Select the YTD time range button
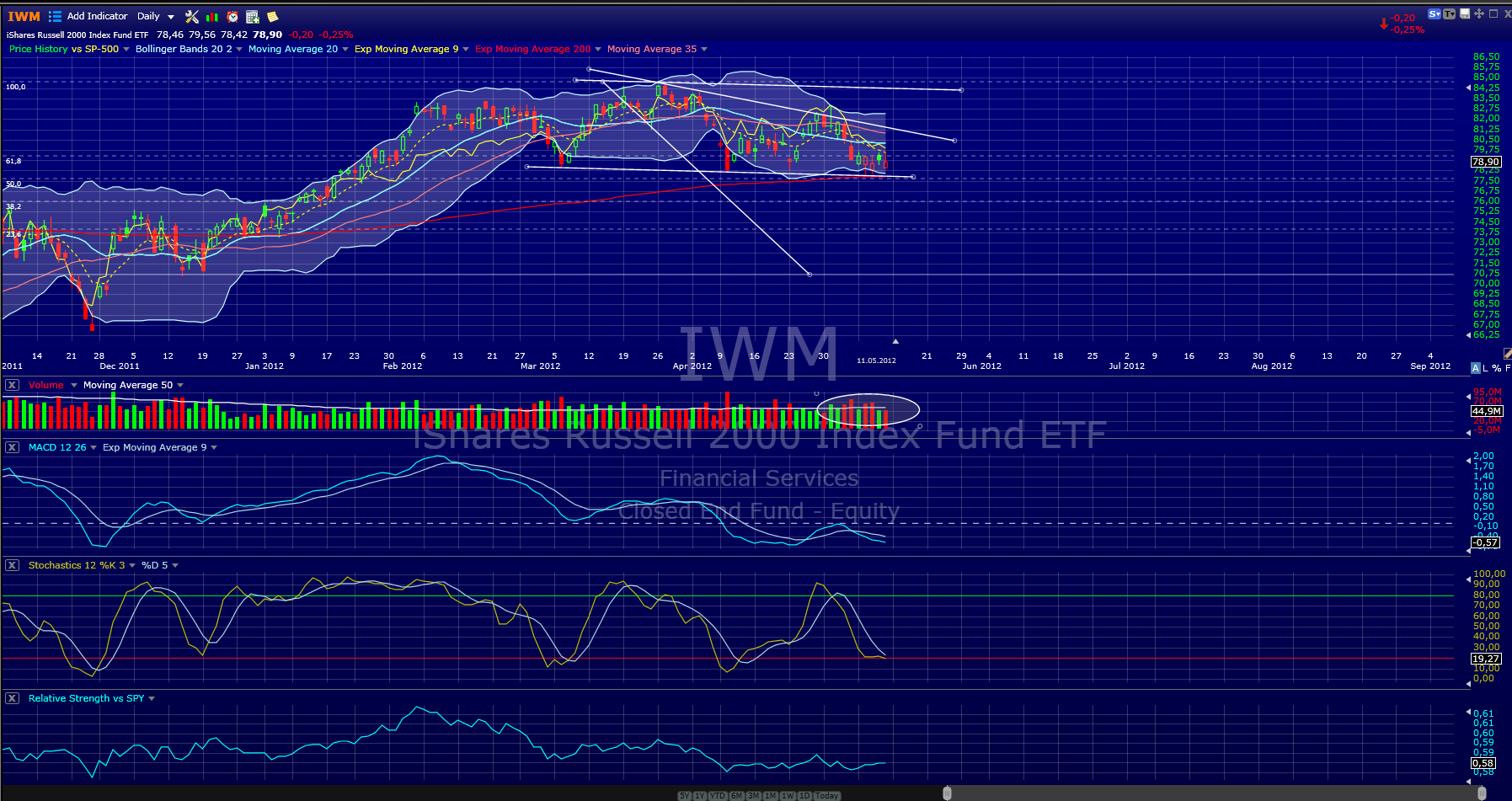This screenshot has width=1512, height=801. pos(718,796)
